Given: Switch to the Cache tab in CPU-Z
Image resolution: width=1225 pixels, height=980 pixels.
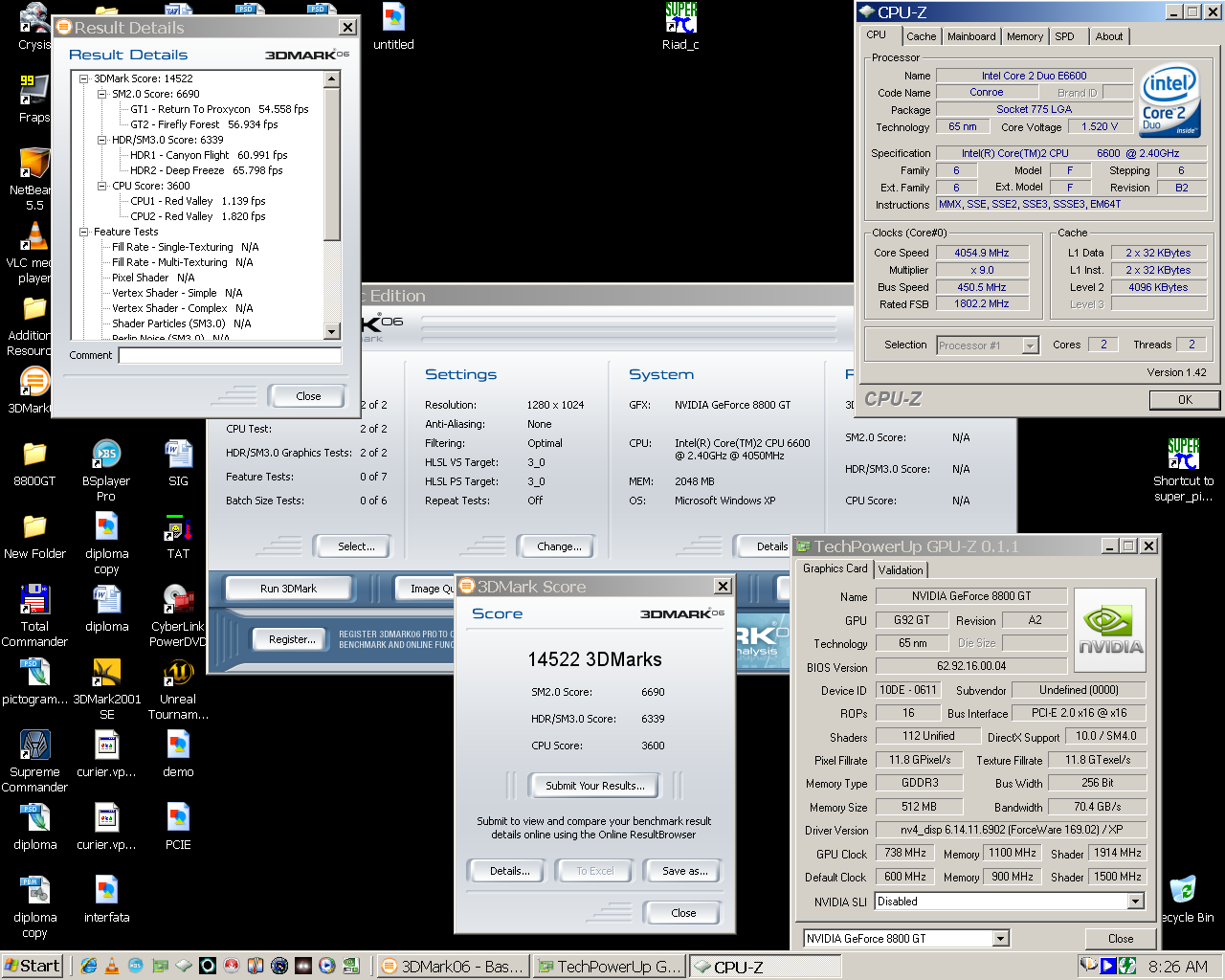Looking at the screenshot, I should click(x=921, y=36).
